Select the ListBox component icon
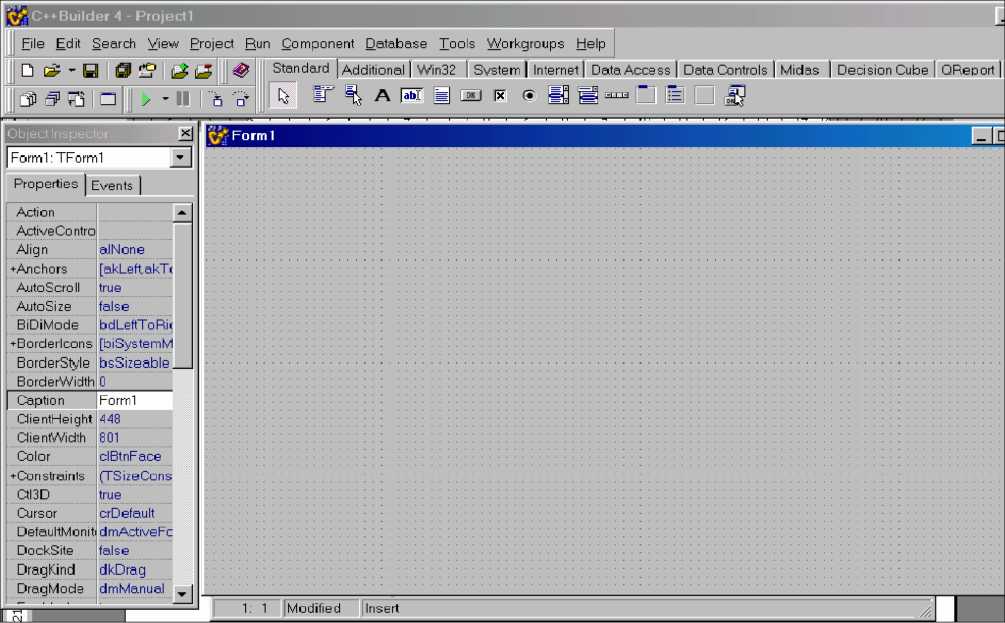Viewport: 1005px width, 623px height. click(x=558, y=96)
